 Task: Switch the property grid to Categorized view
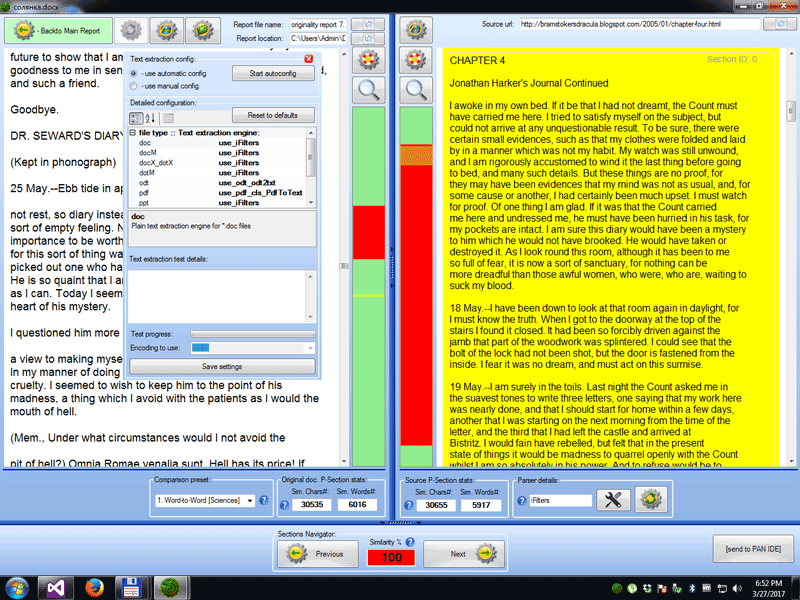point(136,118)
